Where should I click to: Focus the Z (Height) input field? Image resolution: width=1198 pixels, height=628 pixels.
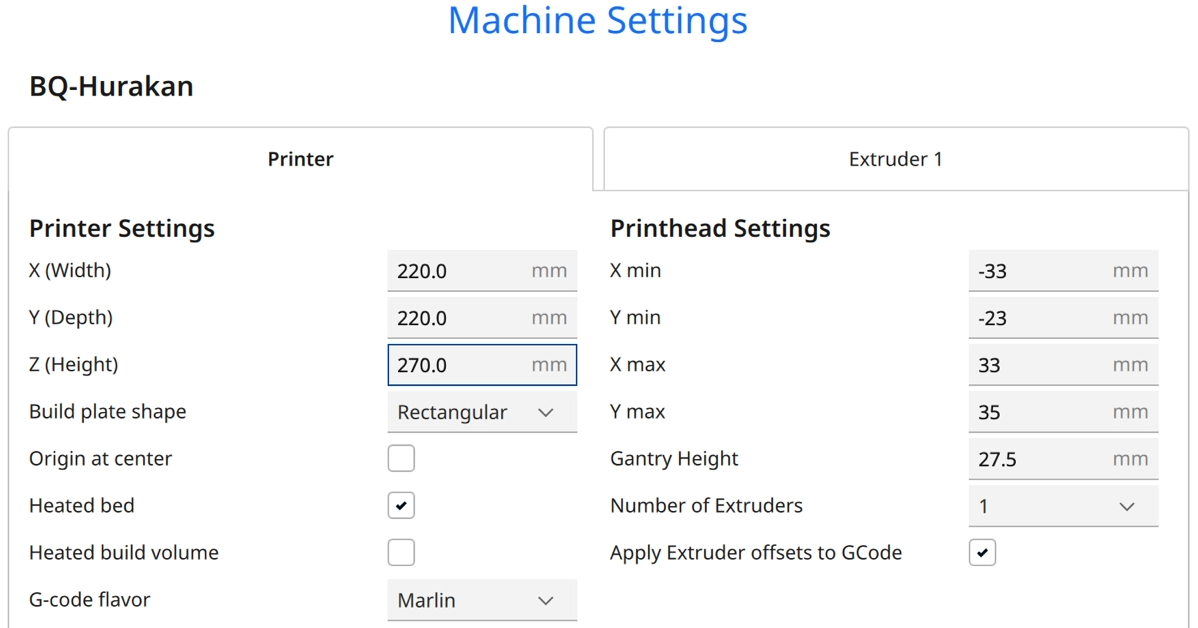pyautogui.click(x=460, y=365)
